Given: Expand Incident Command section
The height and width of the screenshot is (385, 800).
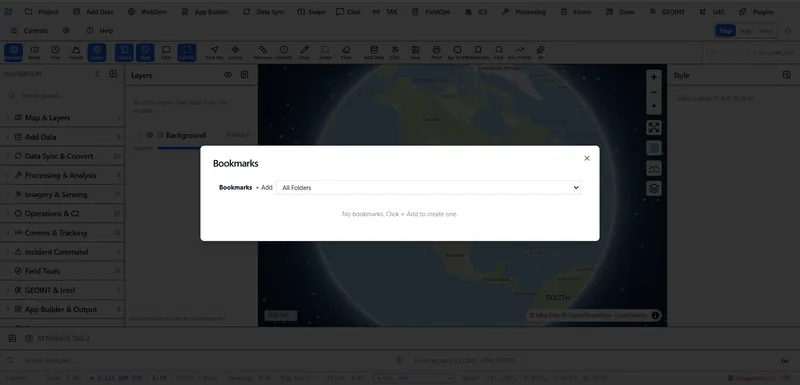Looking at the screenshot, I should pyautogui.click(x=62, y=252).
